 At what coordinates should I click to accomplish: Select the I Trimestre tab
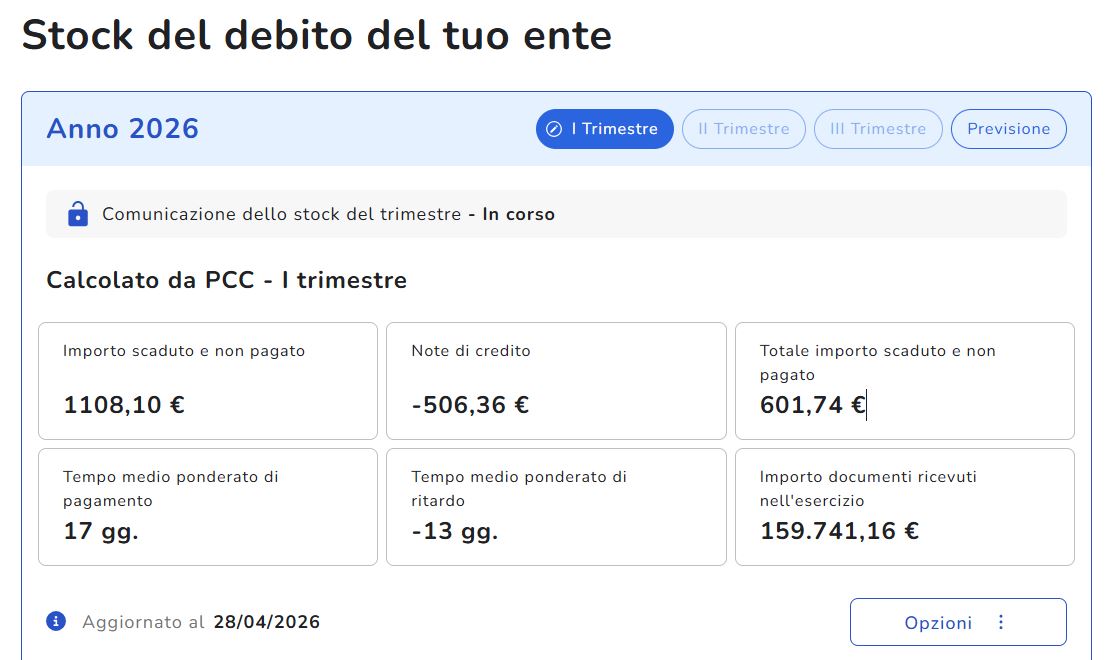[605, 129]
